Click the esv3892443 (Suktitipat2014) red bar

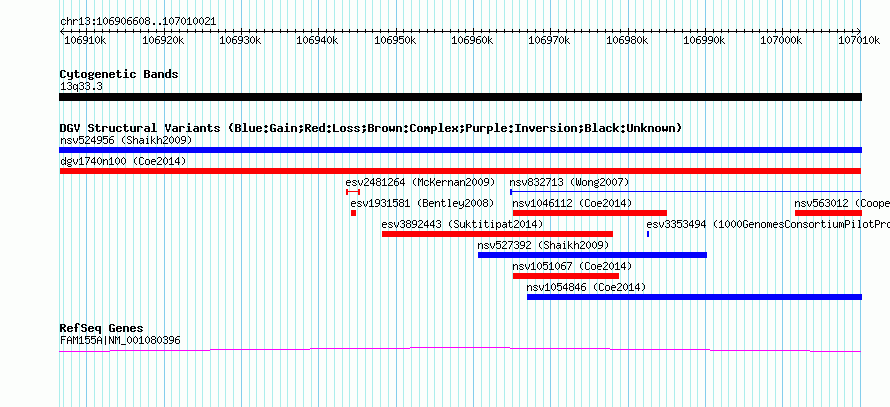(x=497, y=234)
